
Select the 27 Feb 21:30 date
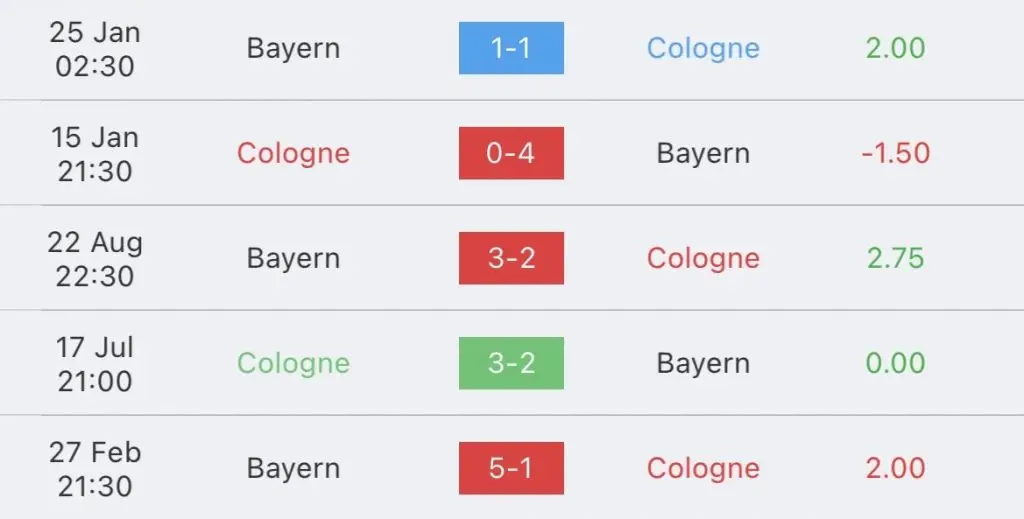pyautogui.click(x=95, y=469)
